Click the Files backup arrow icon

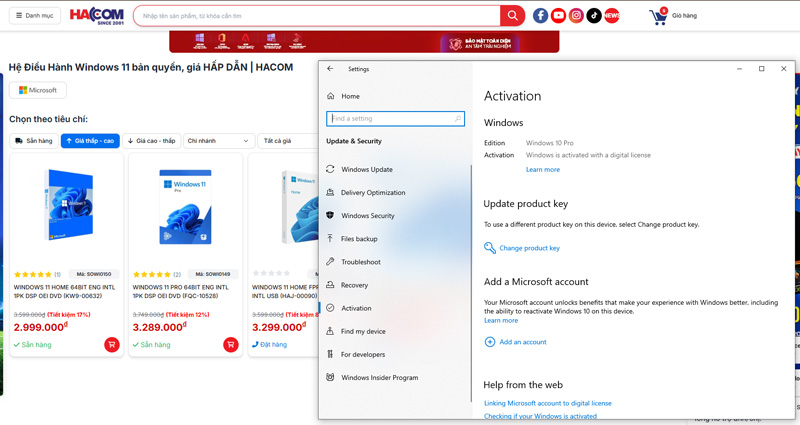(x=330, y=238)
